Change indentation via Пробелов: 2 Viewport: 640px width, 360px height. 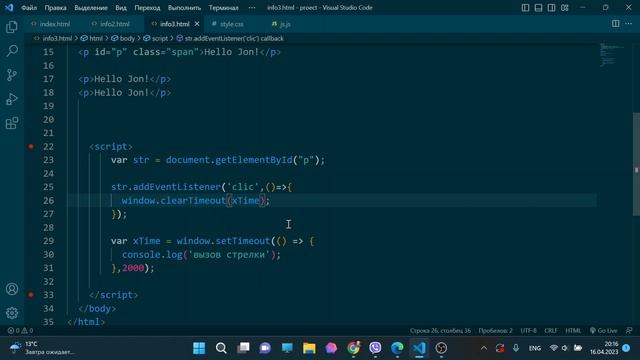496,331
